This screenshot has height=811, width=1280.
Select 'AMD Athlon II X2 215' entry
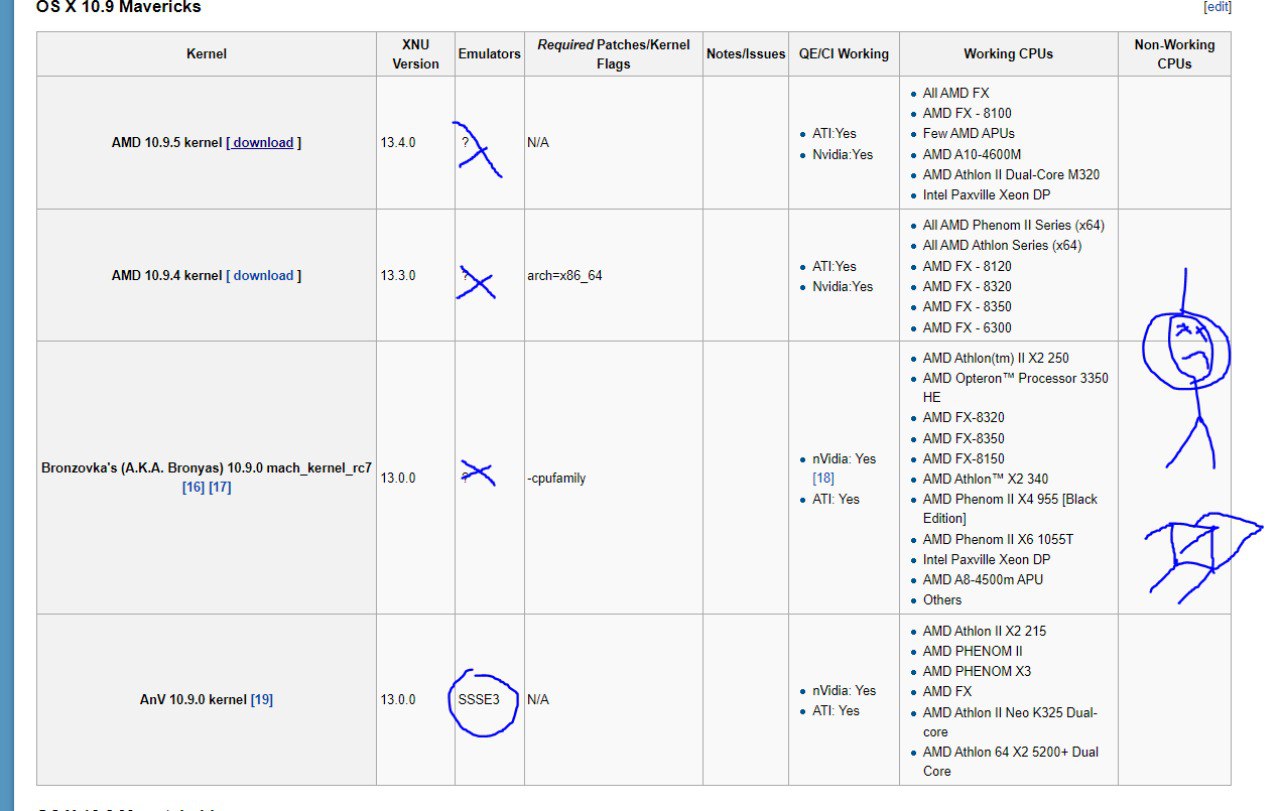[x=985, y=631]
